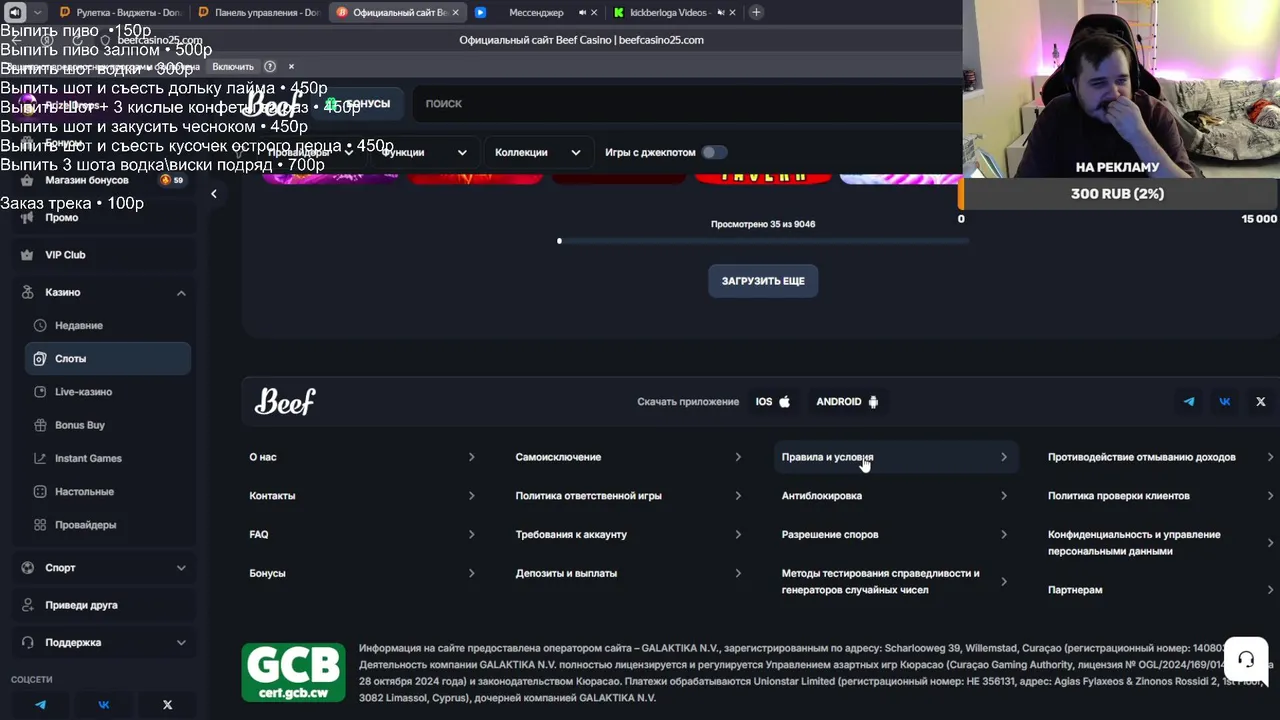The image size is (1280, 720).
Task: Open FAQ footer link
Action: [362, 534]
